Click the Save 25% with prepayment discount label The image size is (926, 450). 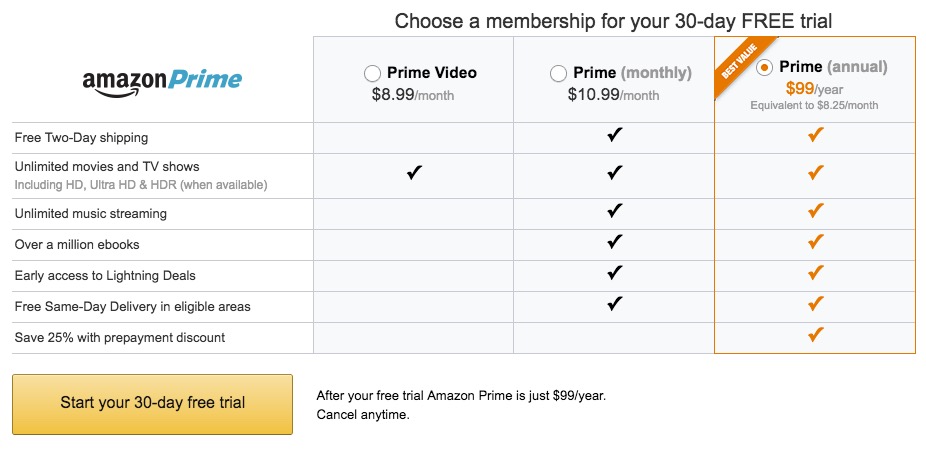click(119, 337)
